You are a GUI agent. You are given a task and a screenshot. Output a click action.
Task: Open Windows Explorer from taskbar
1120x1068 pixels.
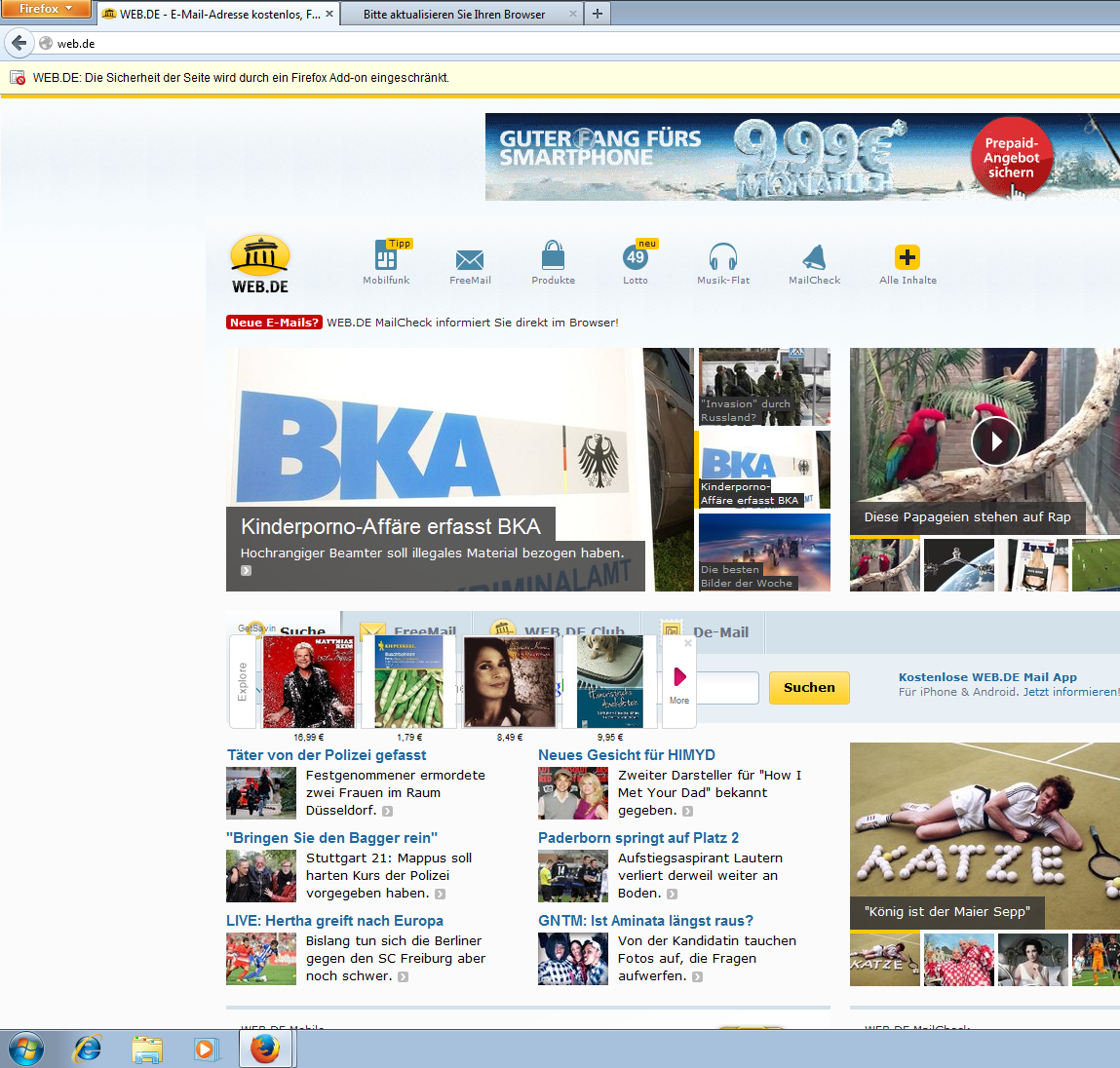(147, 1049)
